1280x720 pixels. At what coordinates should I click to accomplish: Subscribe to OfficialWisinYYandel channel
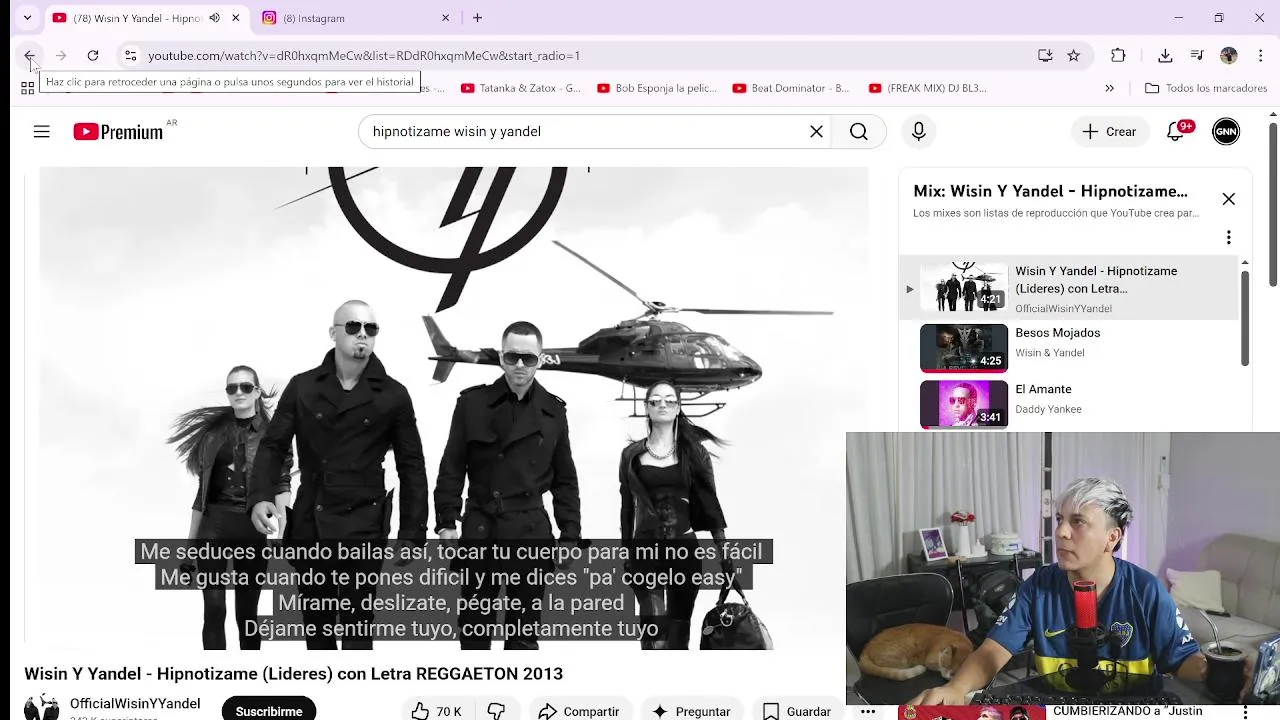click(x=269, y=711)
